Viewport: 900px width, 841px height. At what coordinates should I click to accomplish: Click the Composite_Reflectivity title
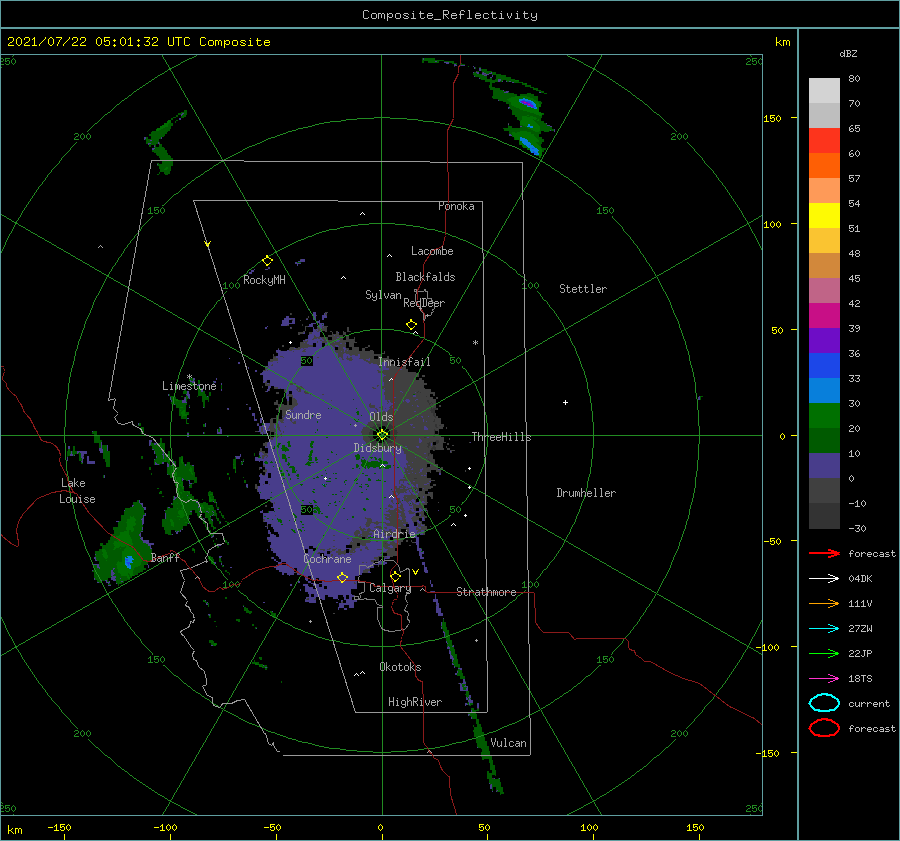click(450, 15)
